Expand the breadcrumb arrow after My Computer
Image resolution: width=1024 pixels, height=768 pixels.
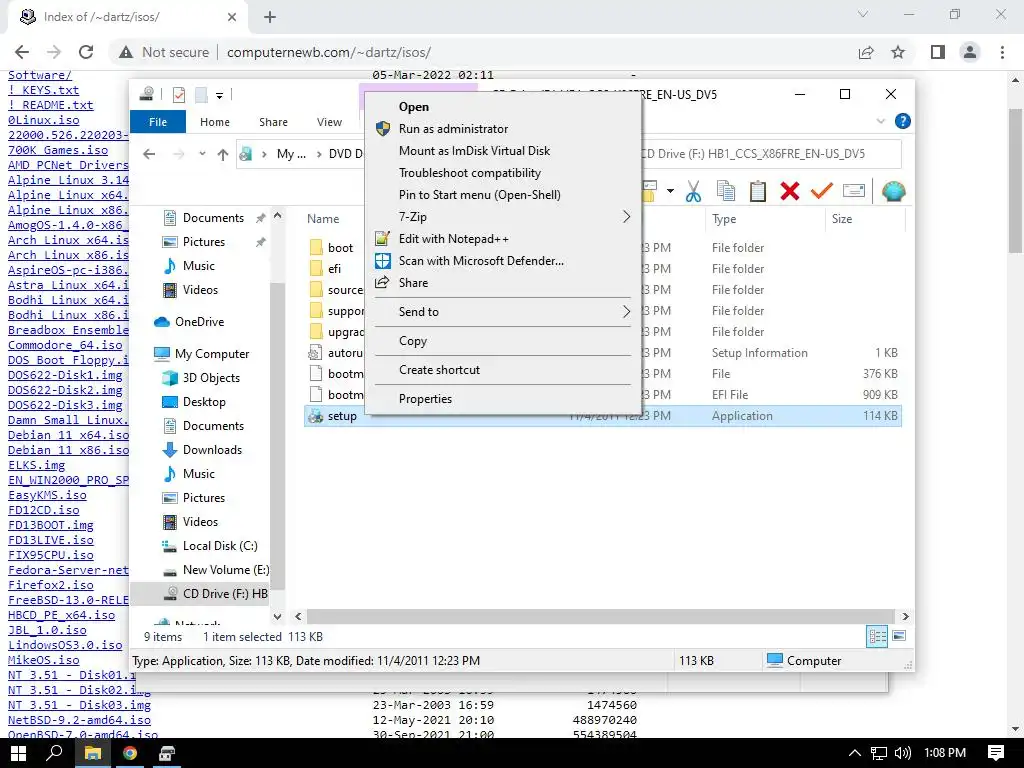[319, 154]
